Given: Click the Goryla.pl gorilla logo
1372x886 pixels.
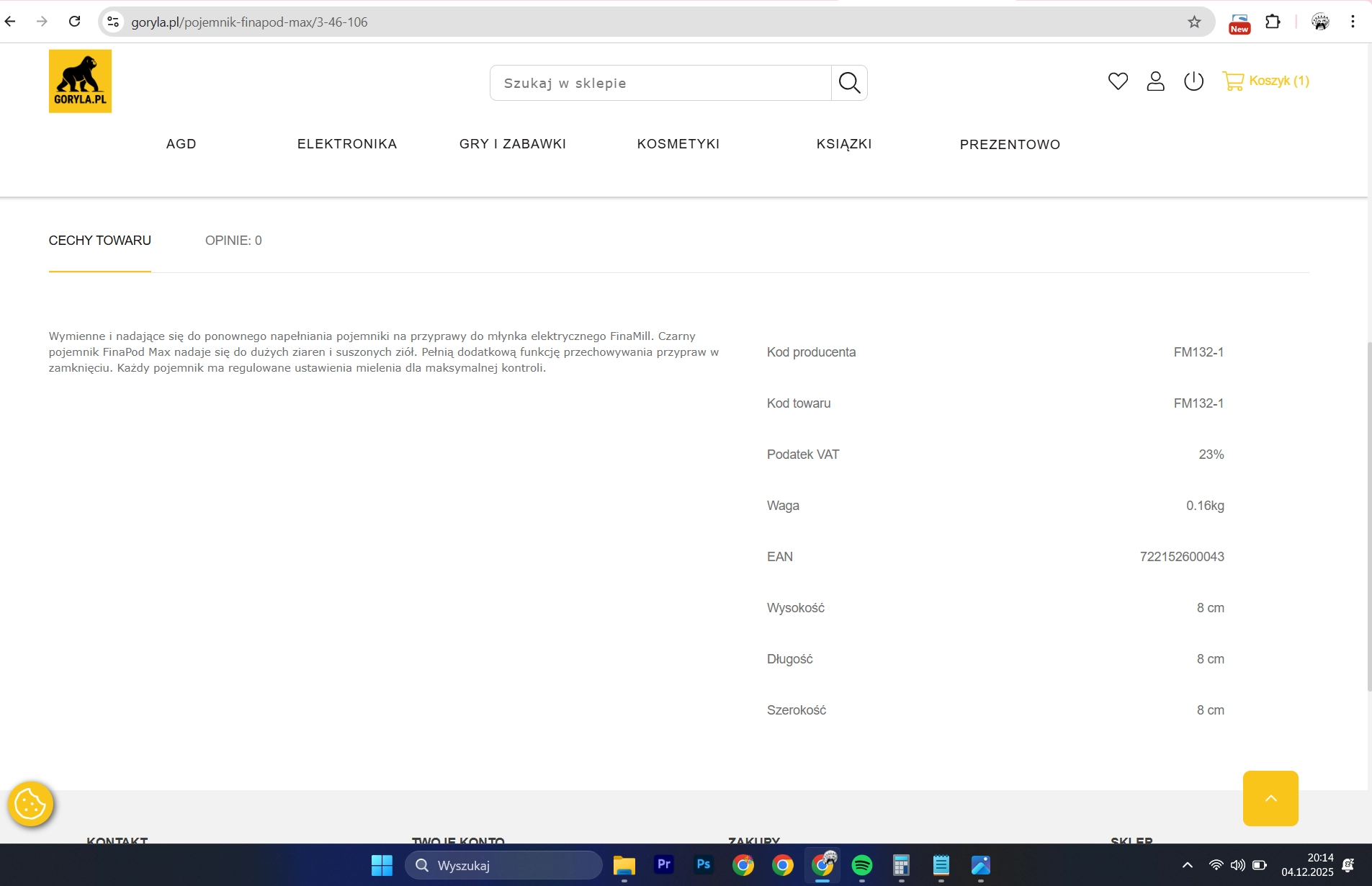Looking at the screenshot, I should pyautogui.click(x=80, y=81).
